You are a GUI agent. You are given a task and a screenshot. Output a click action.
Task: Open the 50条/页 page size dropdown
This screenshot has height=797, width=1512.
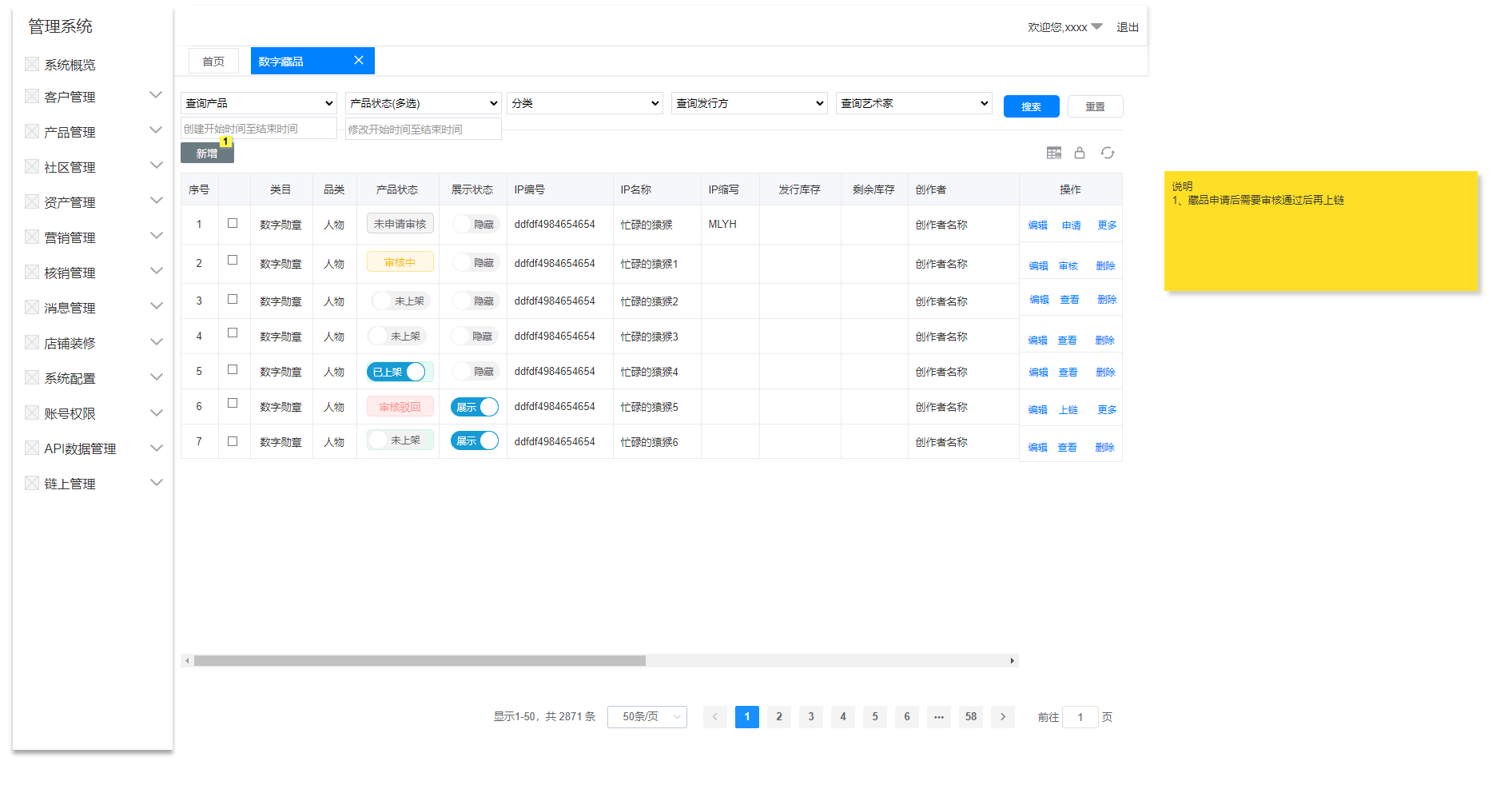point(647,716)
